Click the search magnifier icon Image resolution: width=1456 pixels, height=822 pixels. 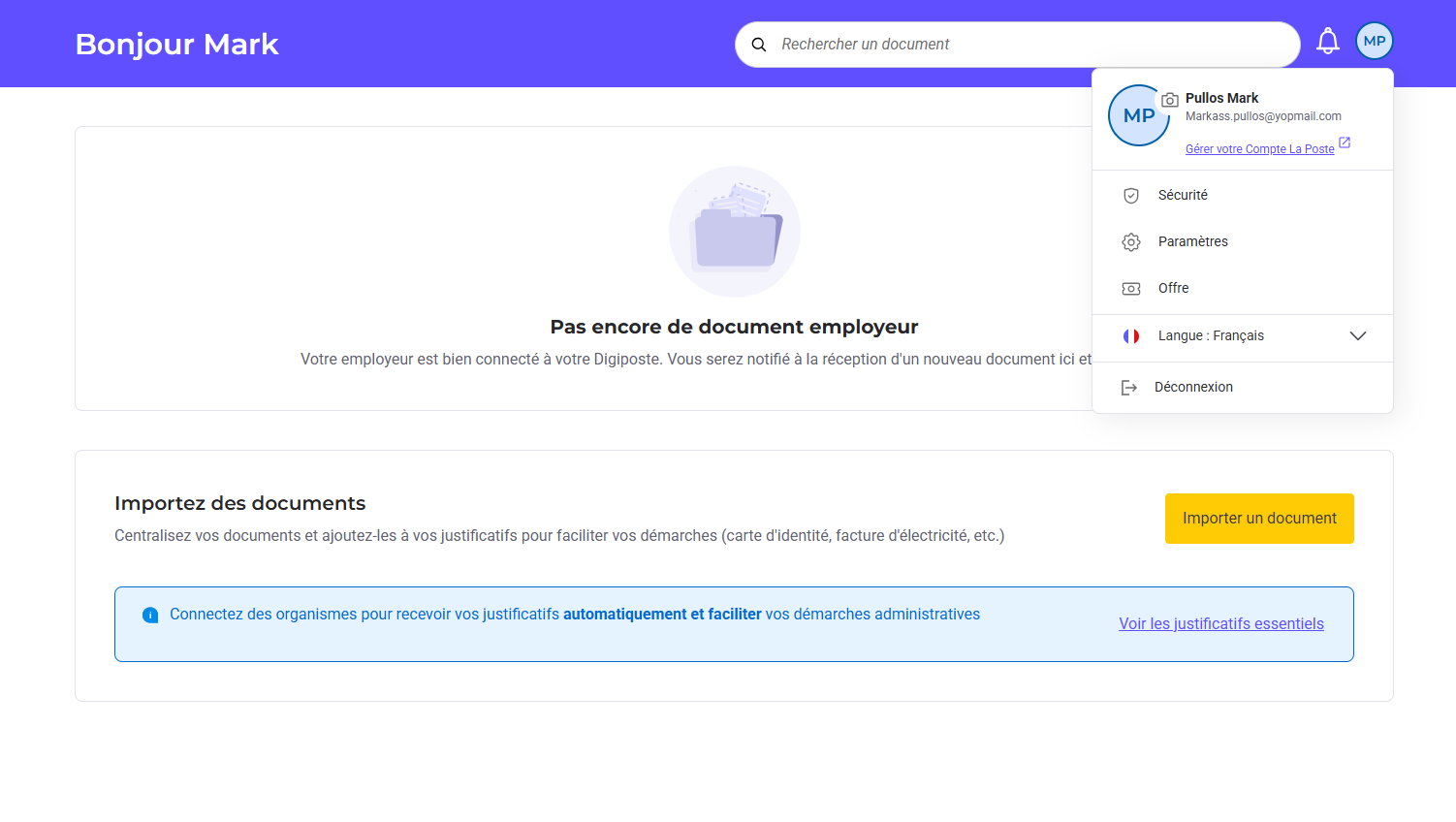[759, 45]
